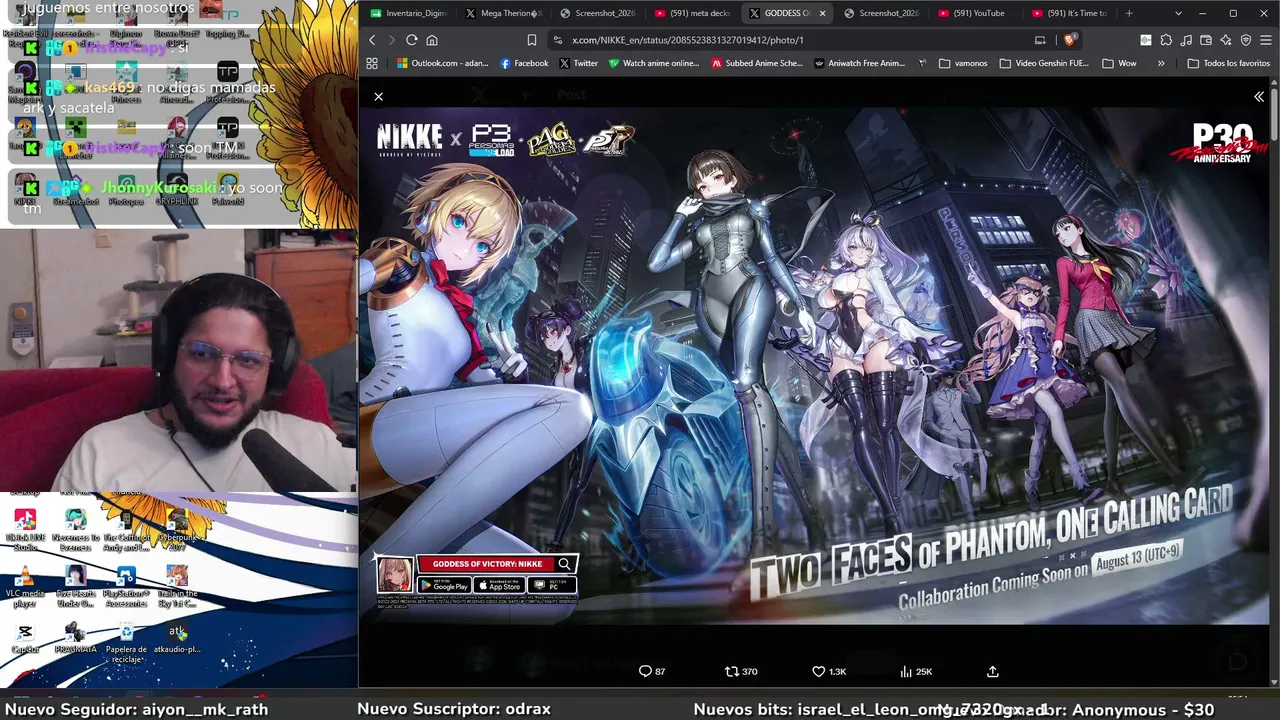
Task: Select the CapCut desktop icon
Action: [25, 638]
